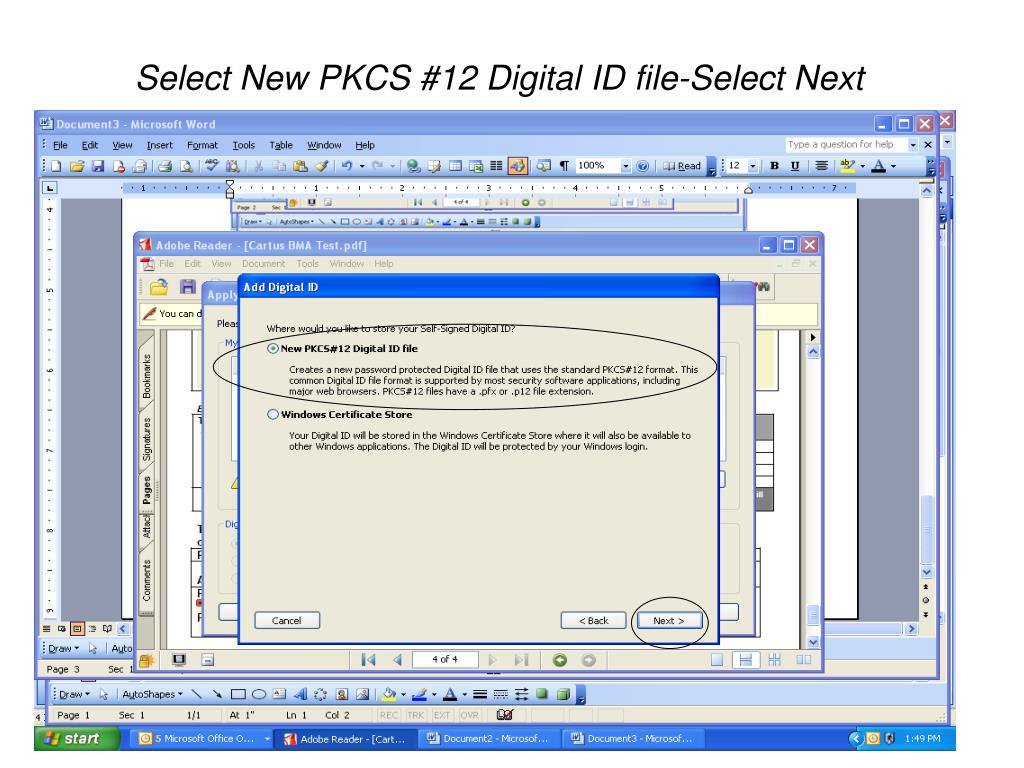Click Highlight color button in Word toolbar
The width and height of the screenshot is (1024, 768).
(848, 166)
